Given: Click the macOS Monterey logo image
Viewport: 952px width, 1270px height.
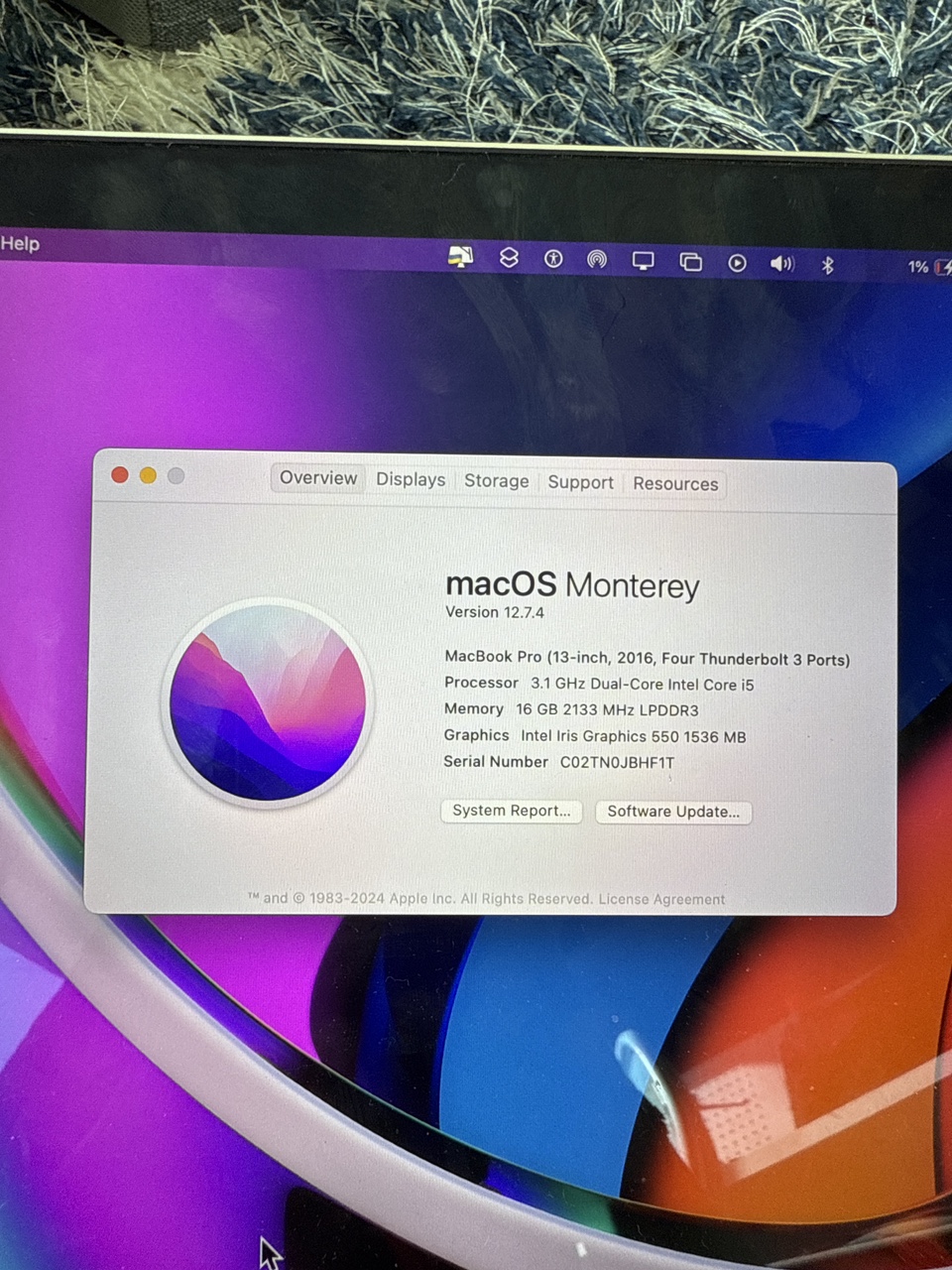Looking at the screenshot, I should [x=268, y=702].
